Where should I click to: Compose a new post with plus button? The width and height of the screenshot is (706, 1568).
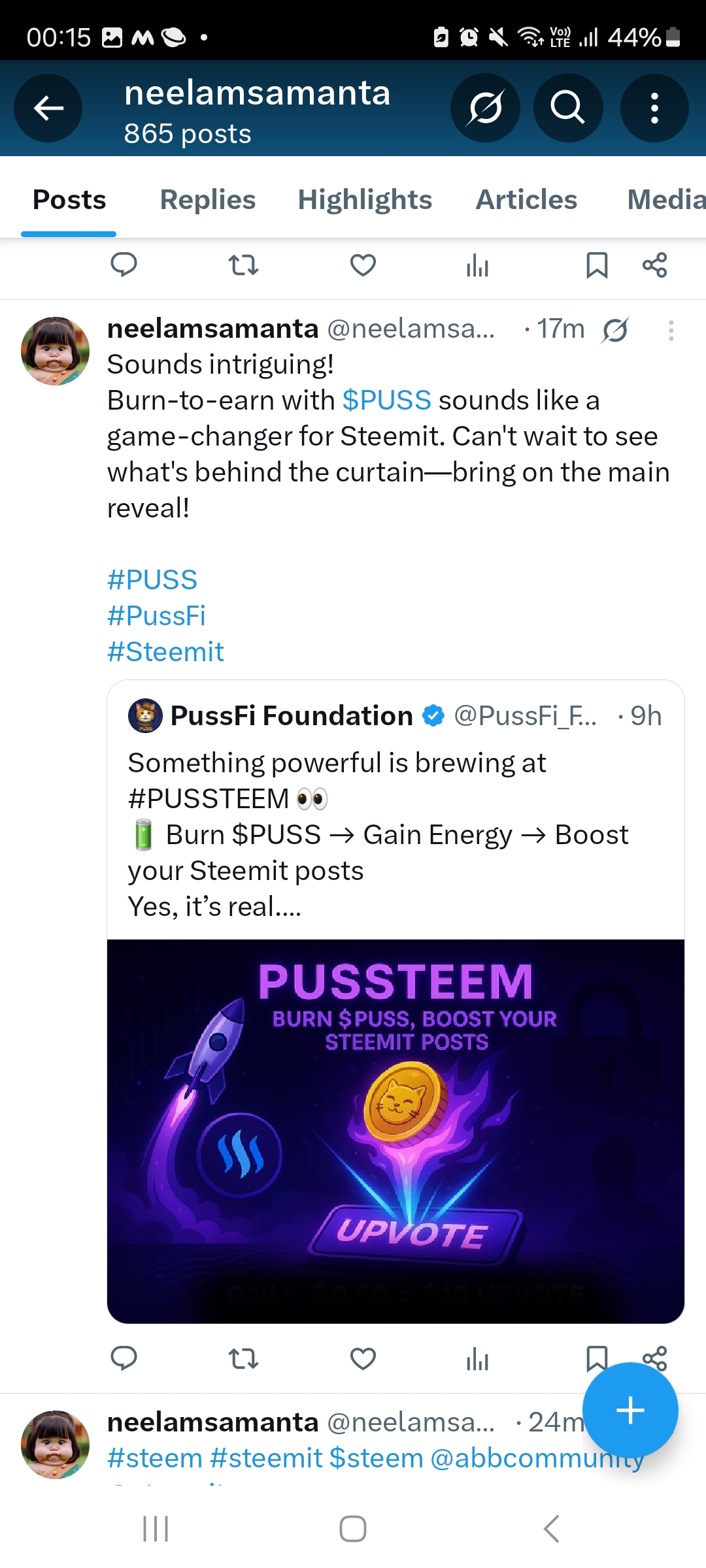pyautogui.click(x=630, y=1410)
